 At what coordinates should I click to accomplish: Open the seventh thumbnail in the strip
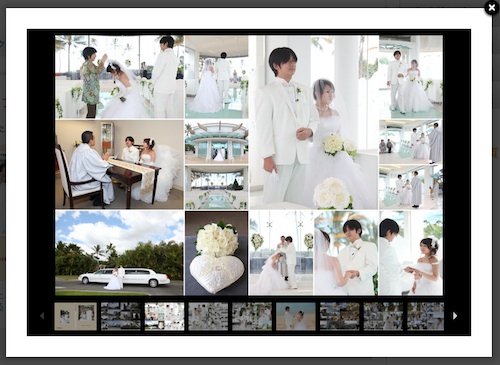tap(340, 316)
